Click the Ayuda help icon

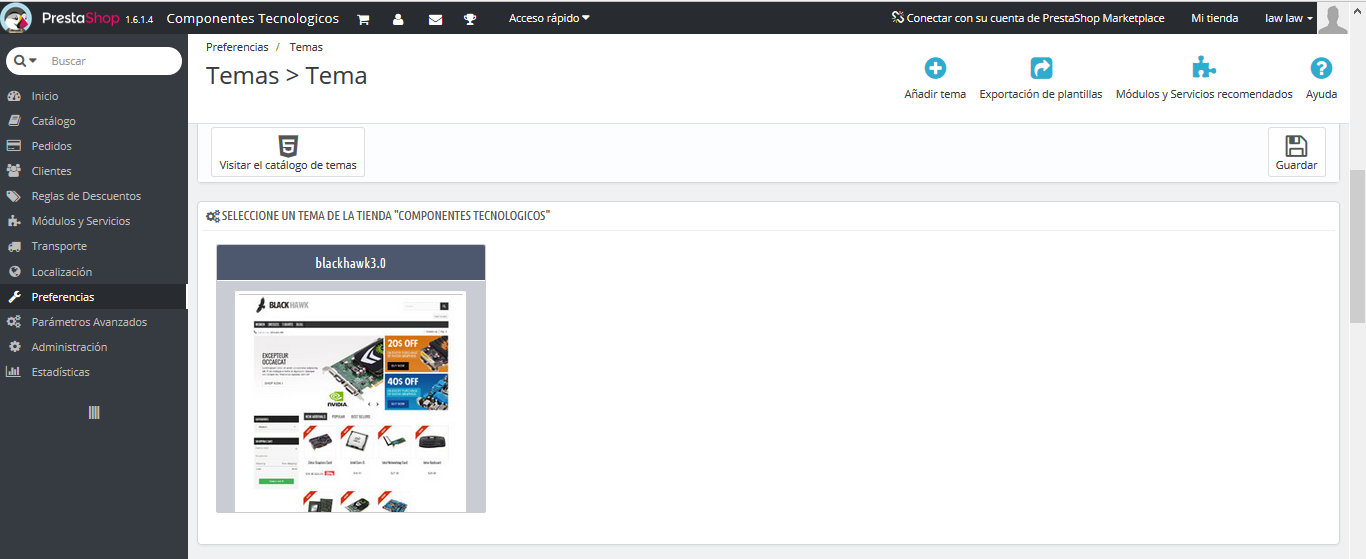tap(1321, 69)
